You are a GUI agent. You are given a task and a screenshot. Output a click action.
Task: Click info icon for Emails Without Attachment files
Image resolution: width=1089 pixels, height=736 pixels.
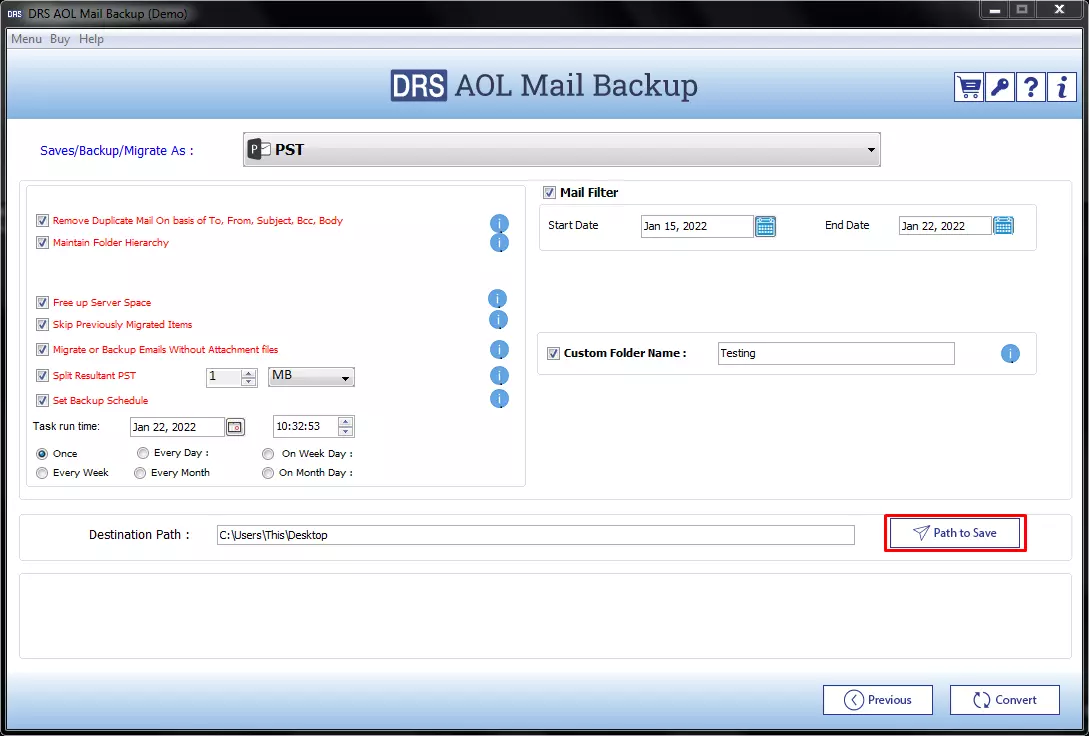[499, 350]
